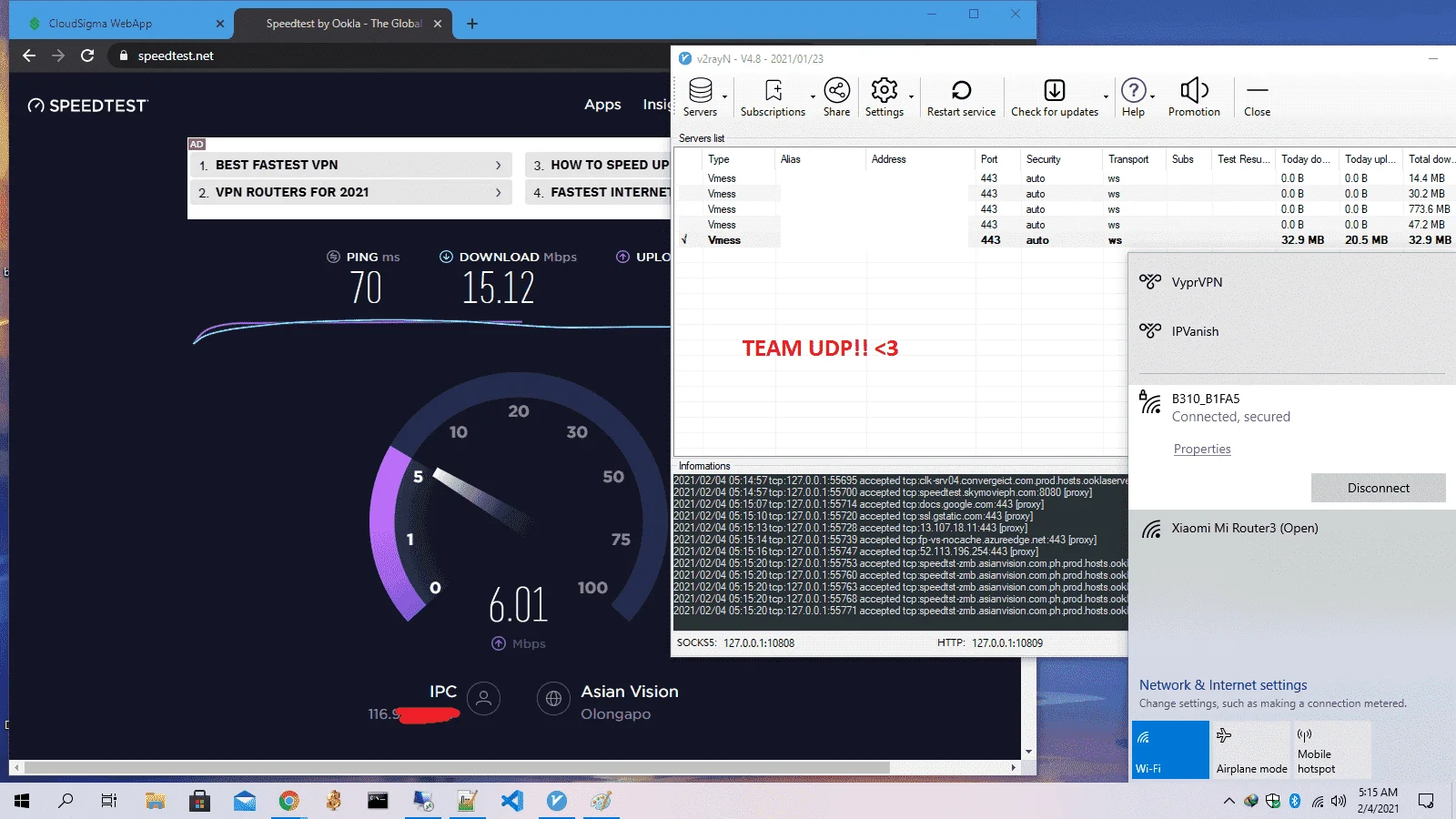
Task: Expand the Help dropdown arrow
Action: (1152, 96)
